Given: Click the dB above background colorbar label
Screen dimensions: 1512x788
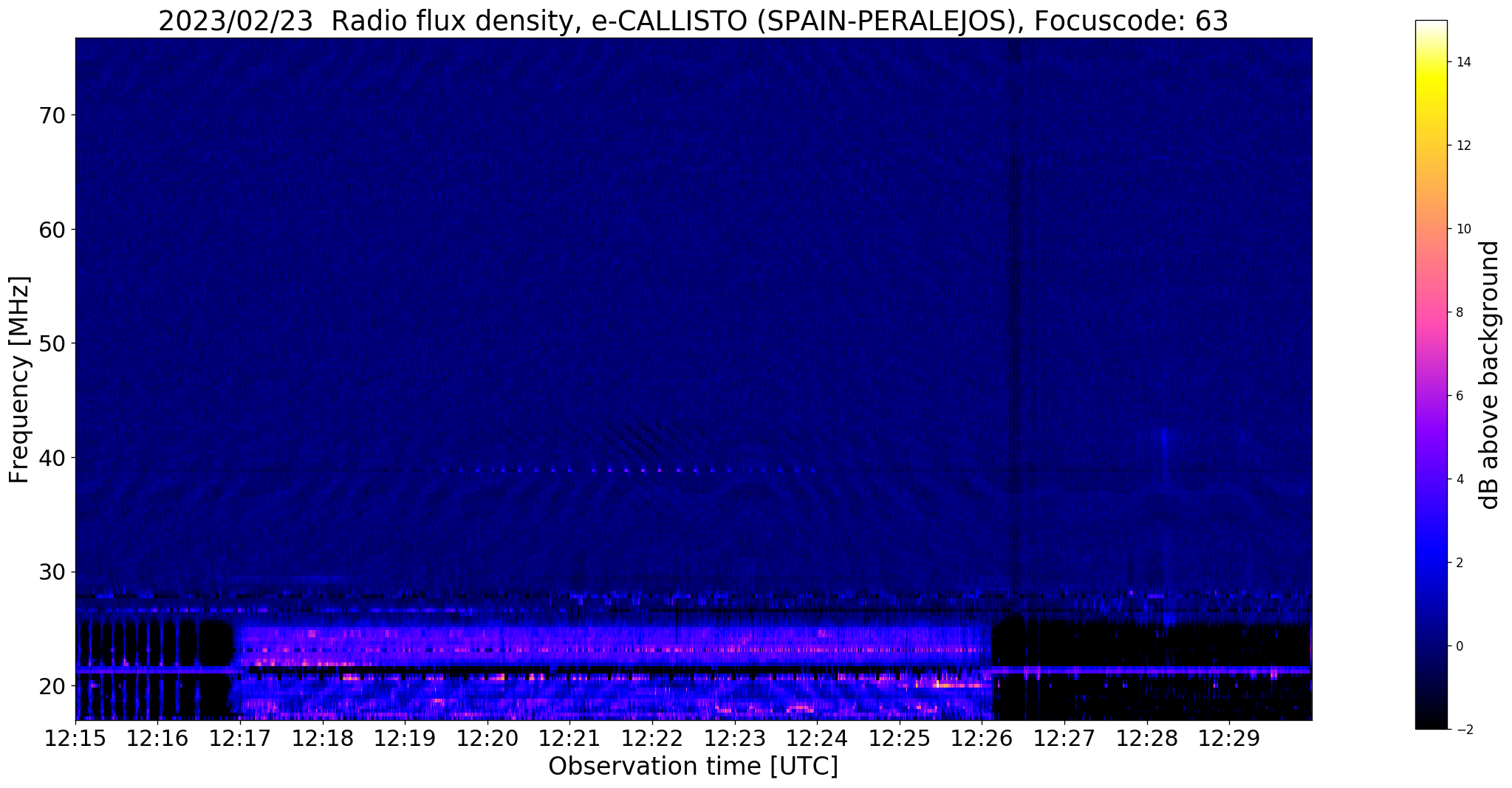Looking at the screenshot, I should (1490, 375).
